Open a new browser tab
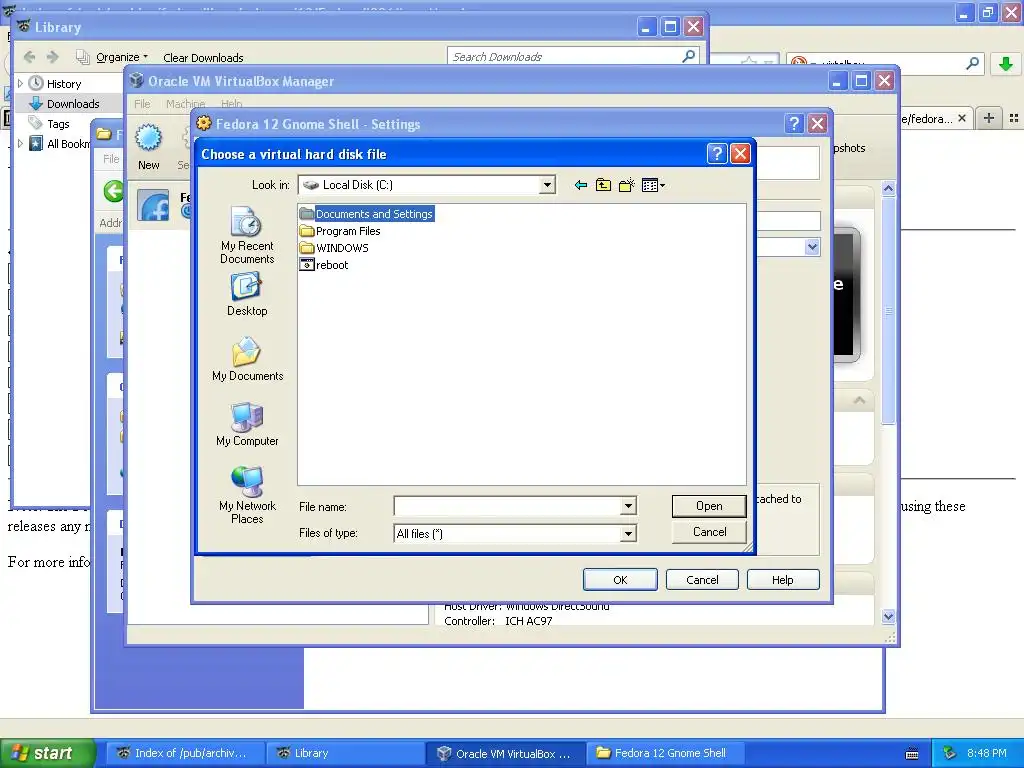Viewport: 1024px width, 768px height. pos(989,118)
